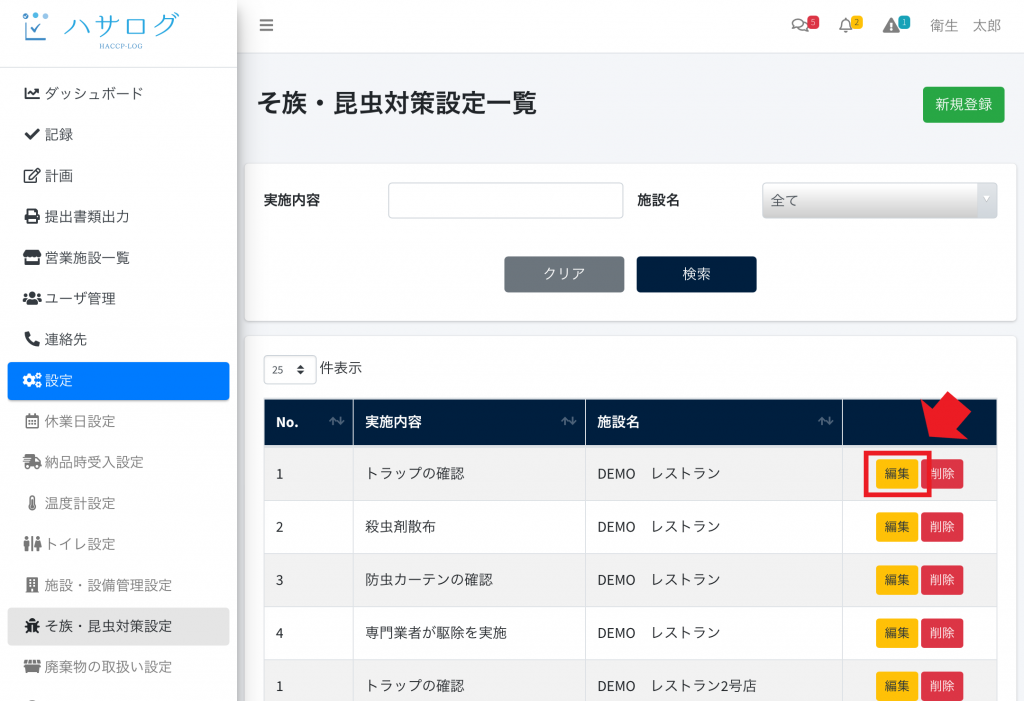Click the 専門業者が駆除を実施 cell text
The height and width of the screenshot is (701, 1024).
(x=436, y=632)
